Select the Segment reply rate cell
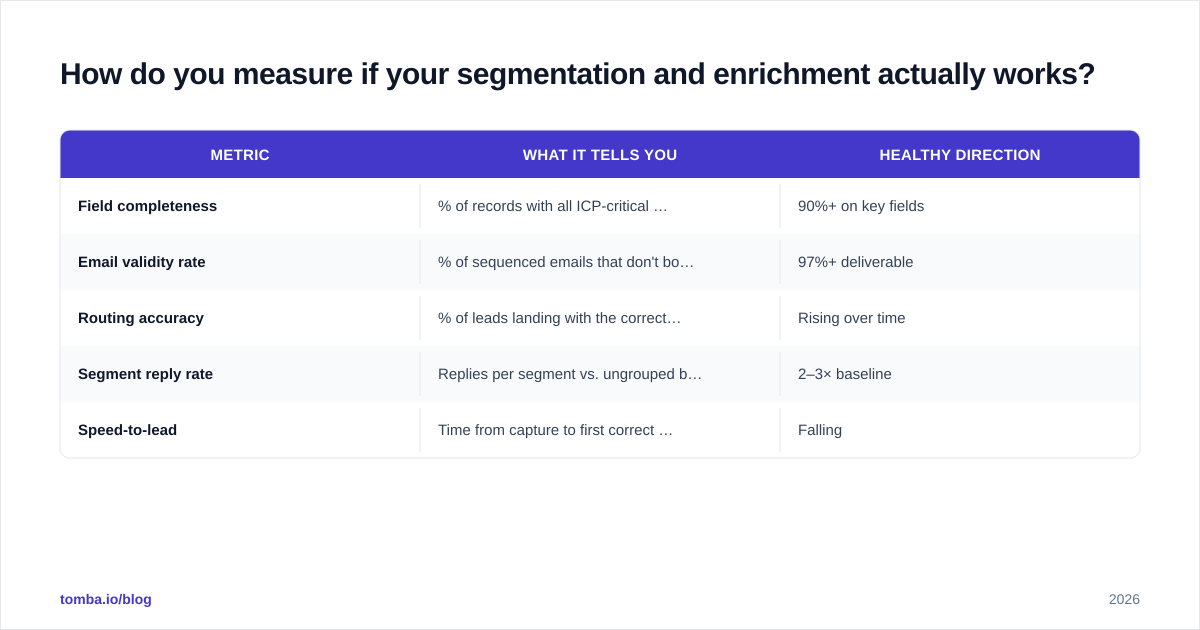1200x630 pixels. pos(240,374)
